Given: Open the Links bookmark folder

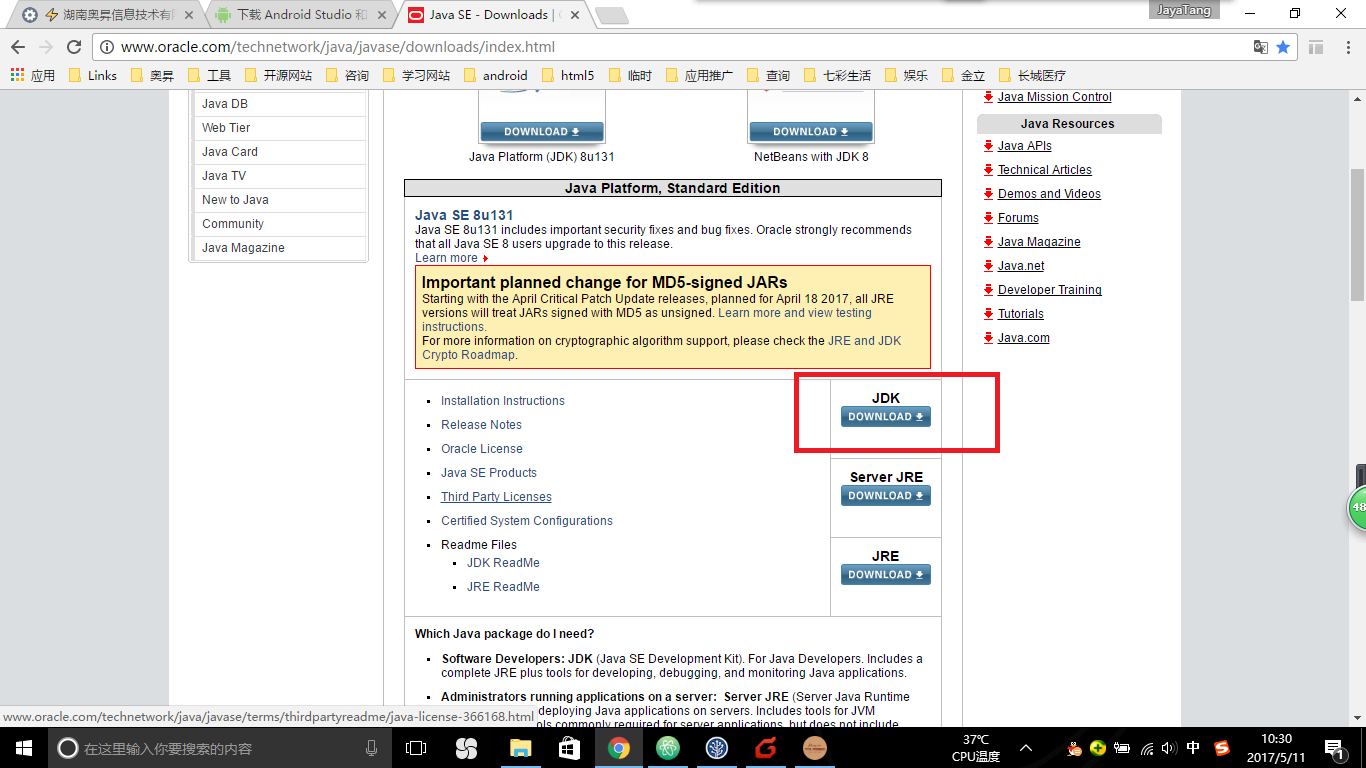Looking at the screenshot, I should [93, 75].
